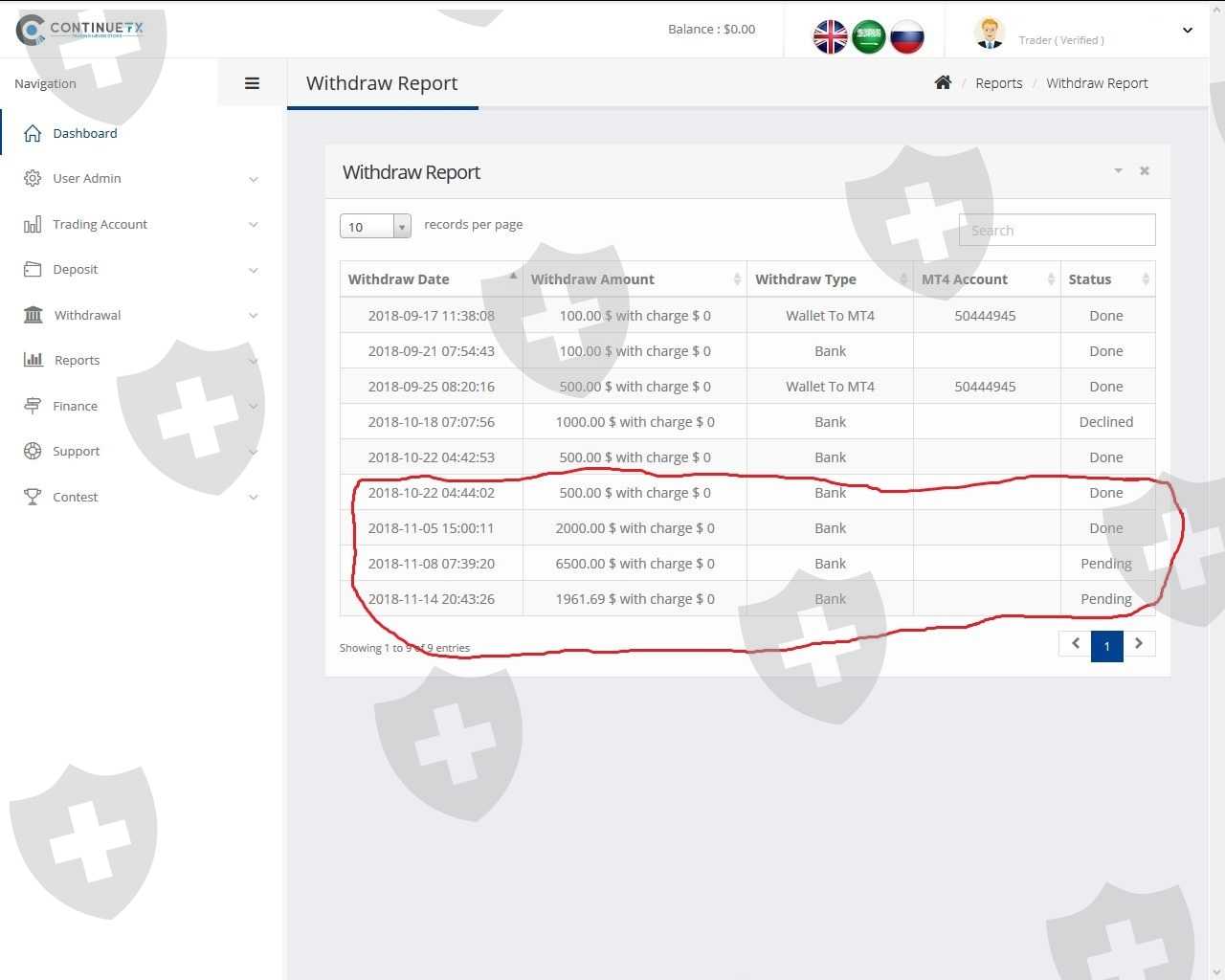
Task: Click the Support lifebuoy icon
Action: (x=33, y=451)
